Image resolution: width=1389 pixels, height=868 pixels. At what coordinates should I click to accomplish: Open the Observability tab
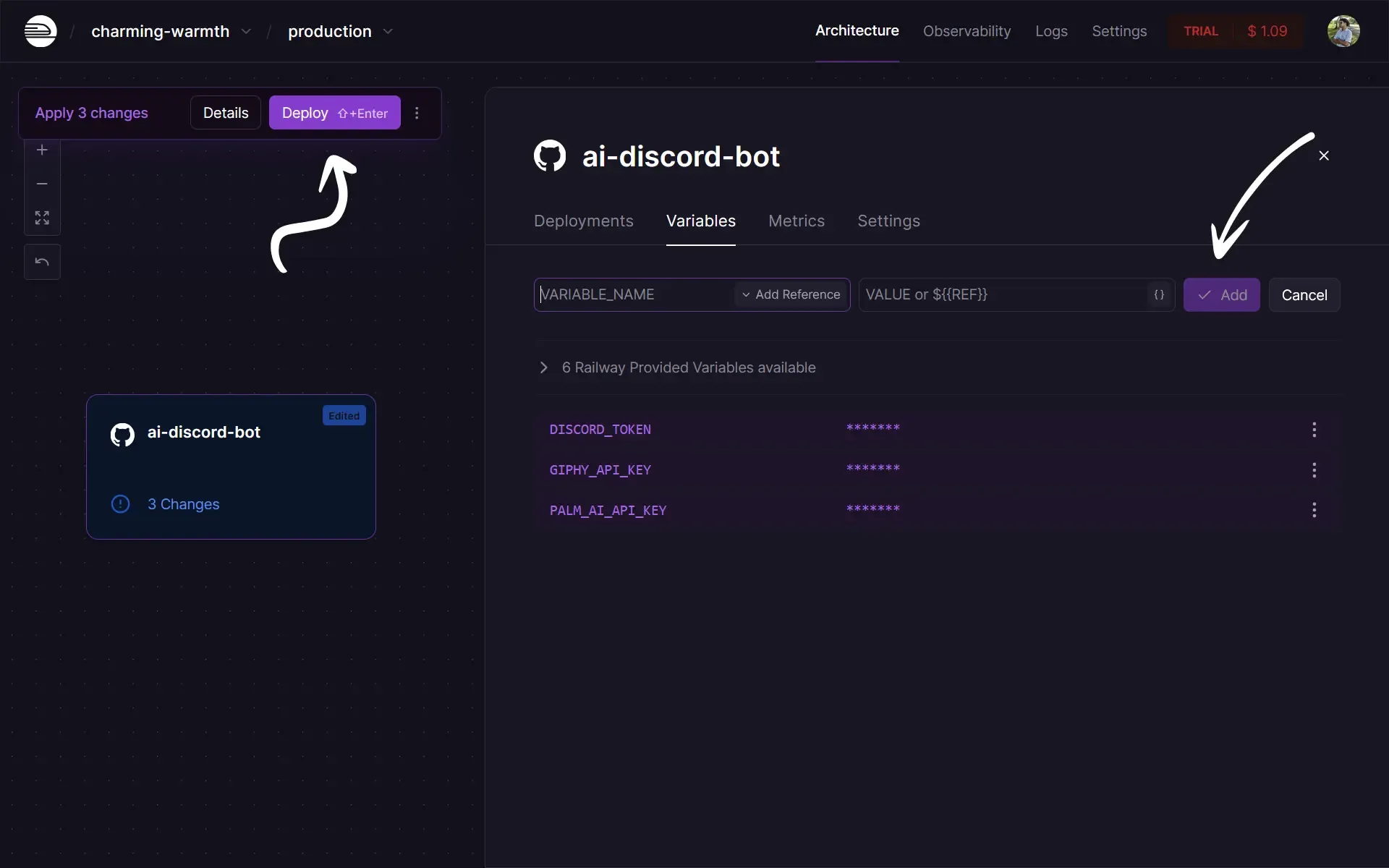967,31
